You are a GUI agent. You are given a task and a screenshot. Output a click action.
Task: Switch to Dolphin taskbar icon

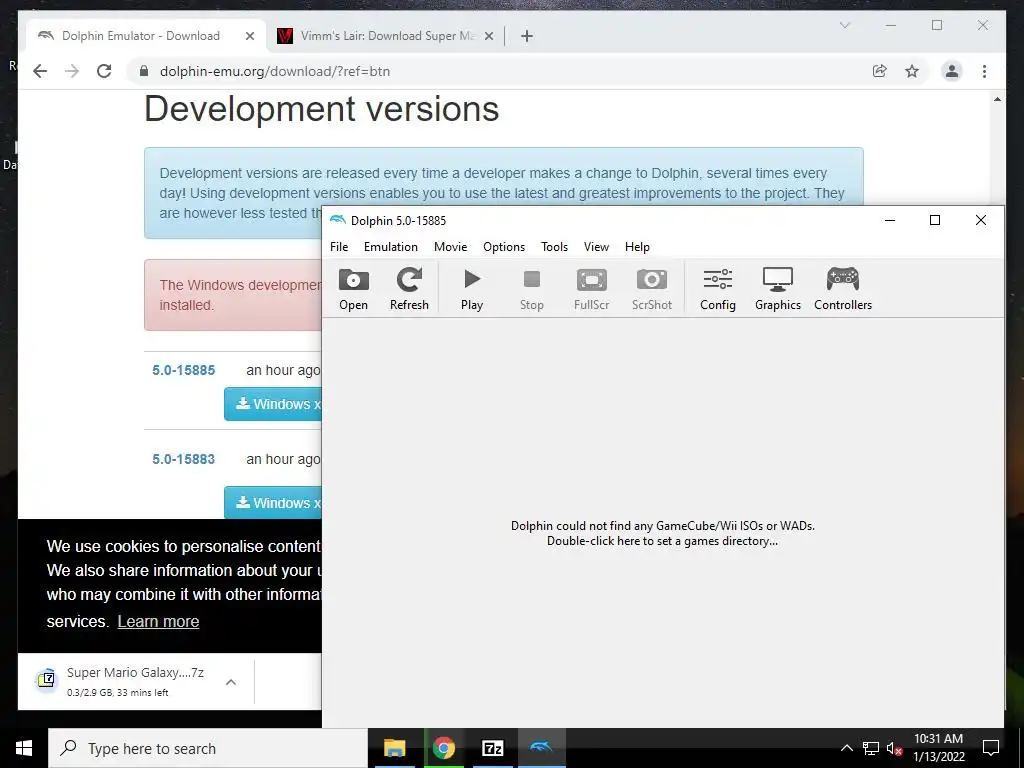[x=541, y=748]
